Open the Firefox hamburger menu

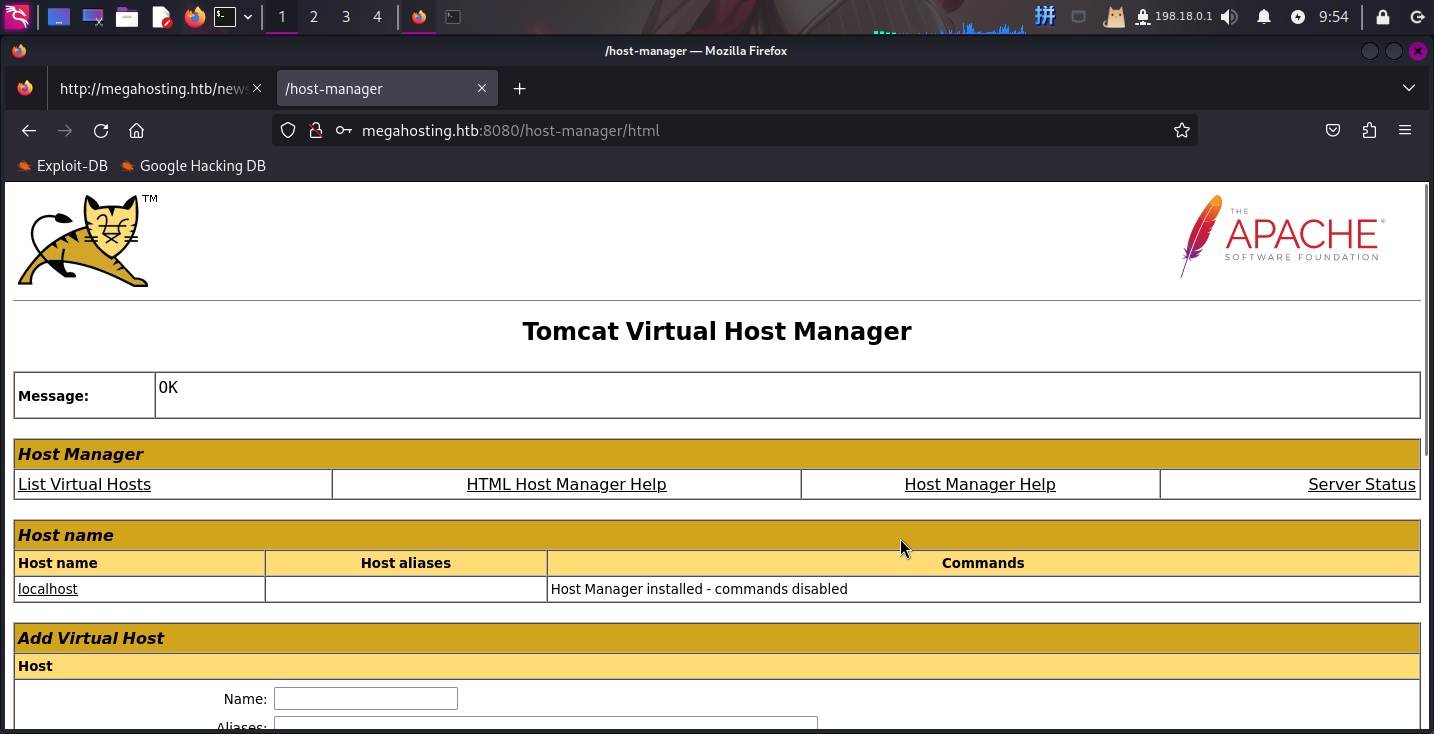pyautogui.click(x=1405, y=131)
